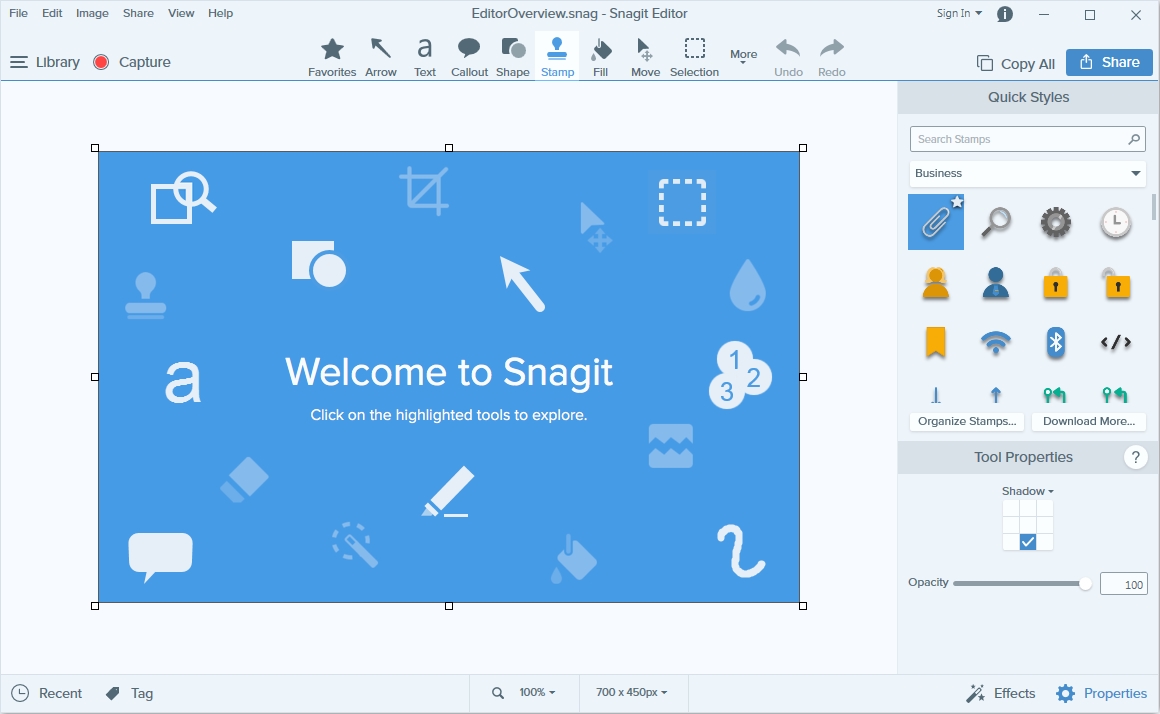Select the Callout tool
The image size is (1160, 714).
469,57
